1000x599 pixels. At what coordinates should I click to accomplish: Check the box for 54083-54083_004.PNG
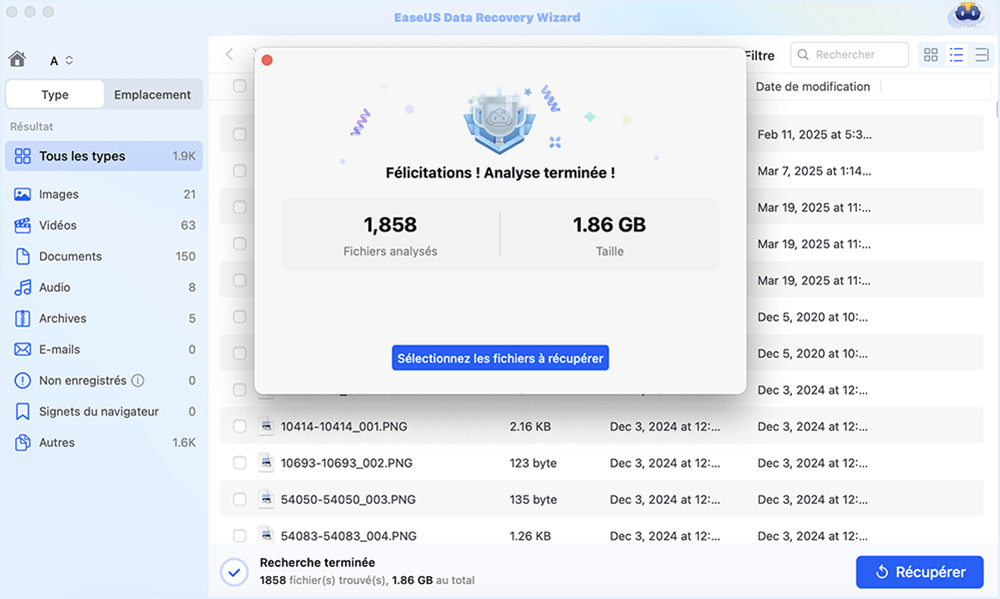240,535
